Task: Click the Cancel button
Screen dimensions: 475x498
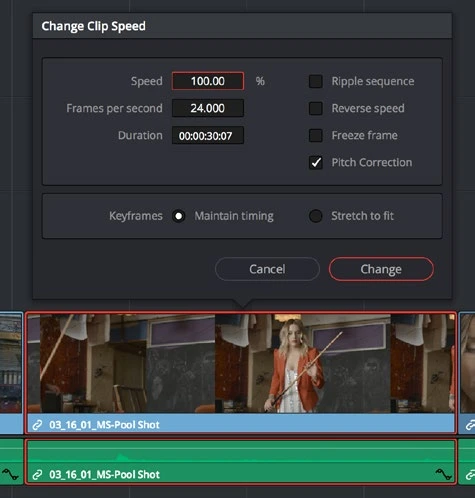Action: [267, 269]
